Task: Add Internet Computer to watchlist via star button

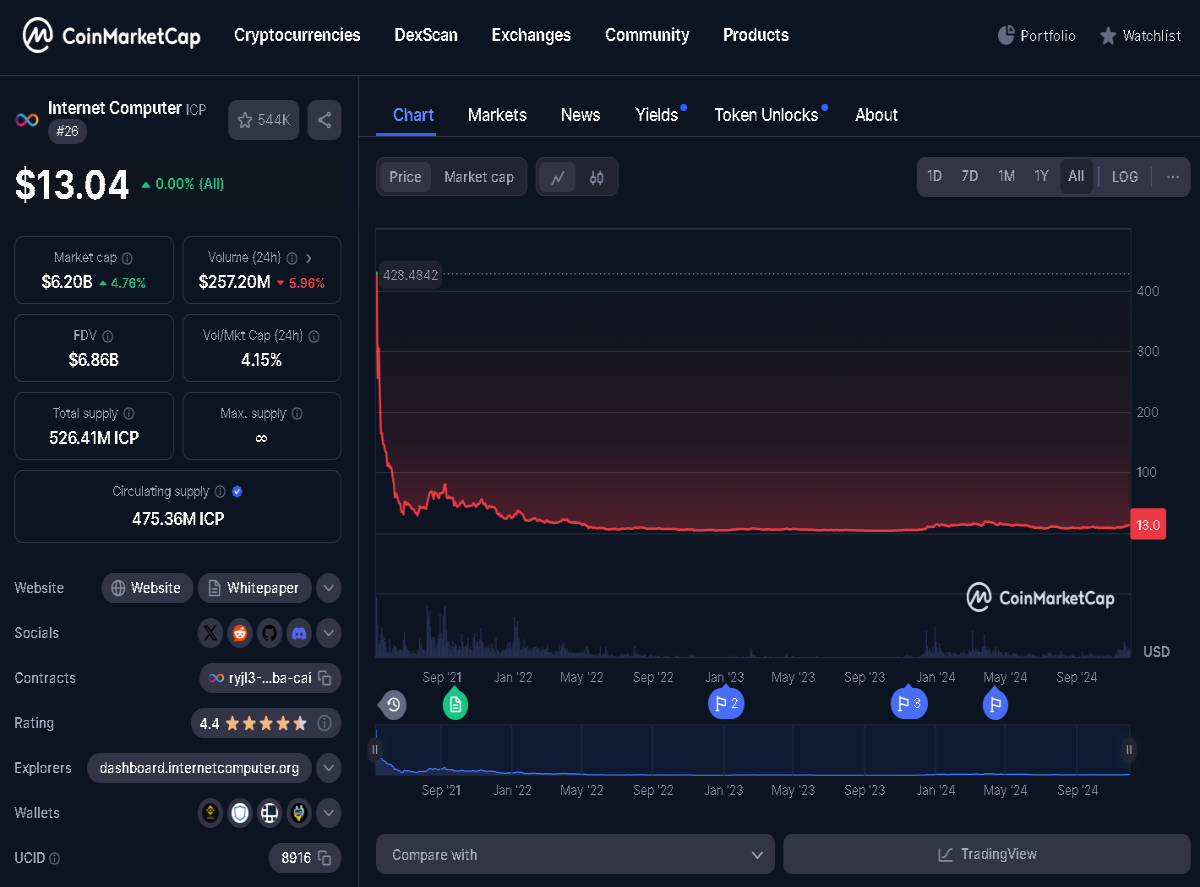Action: [263, 120]
